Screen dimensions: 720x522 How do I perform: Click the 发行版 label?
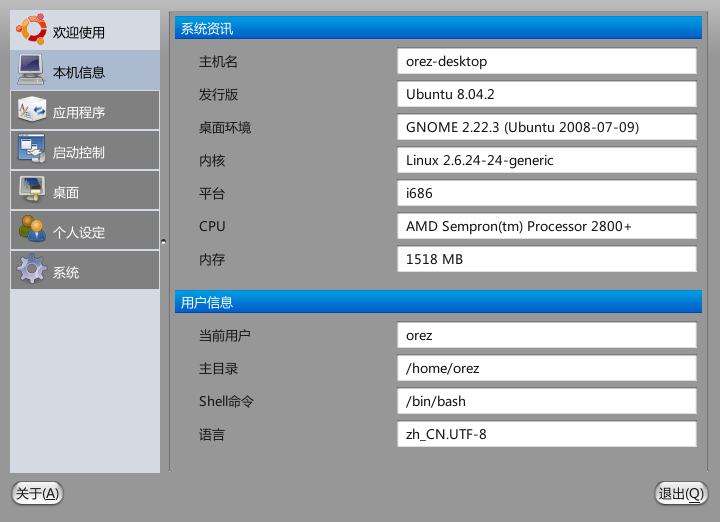[x=218, y=95]
